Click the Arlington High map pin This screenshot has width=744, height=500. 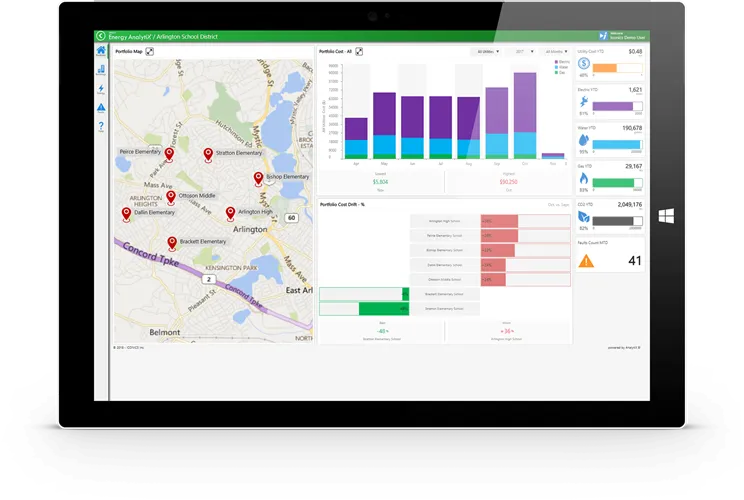pyautogui.click(x=230, y=214)
